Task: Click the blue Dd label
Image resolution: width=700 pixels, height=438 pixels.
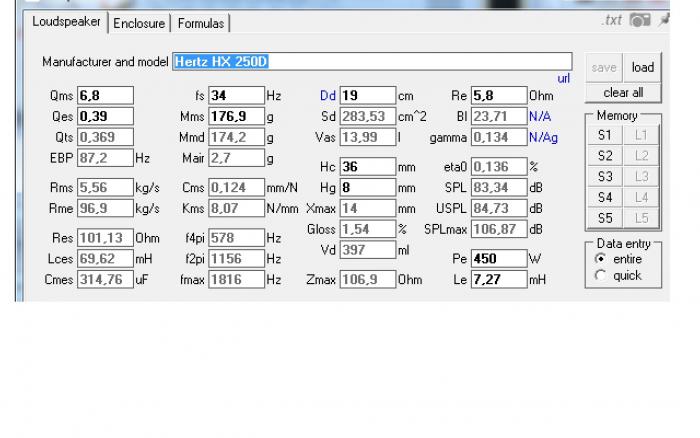Action: [x=328, y=96]
